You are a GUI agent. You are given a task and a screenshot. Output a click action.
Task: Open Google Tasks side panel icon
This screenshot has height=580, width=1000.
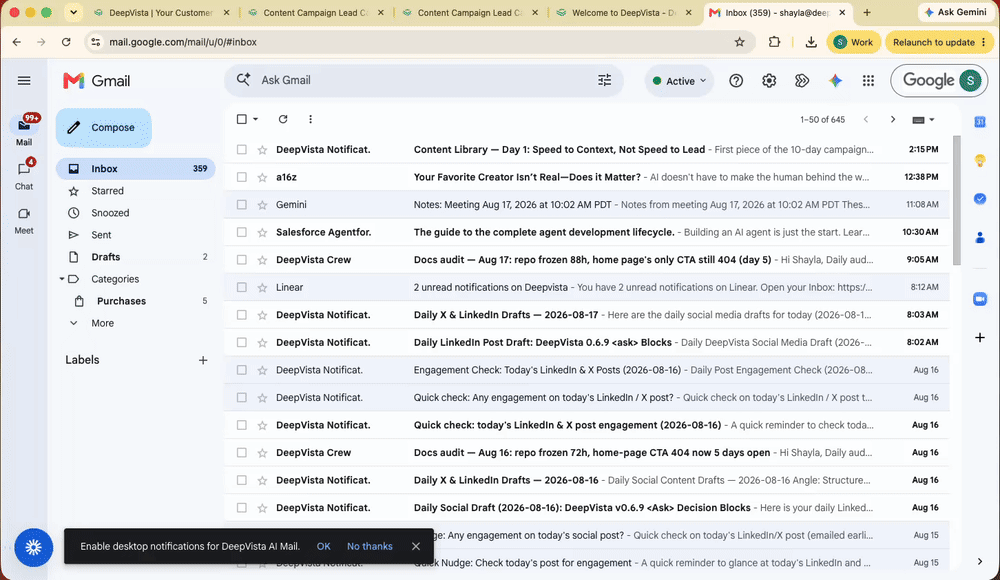[980, 199]
